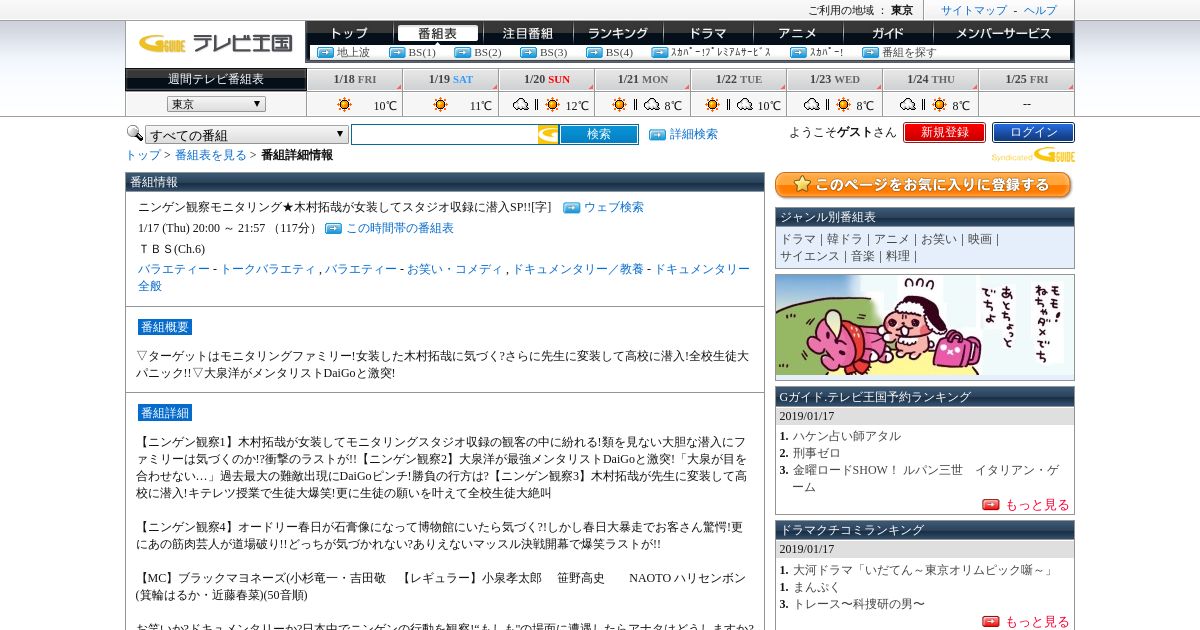This screenshot has height=630, width=1200.
Task: Click バラエティー - お笑い・コメディ genre link
Action: pos(414,269)
